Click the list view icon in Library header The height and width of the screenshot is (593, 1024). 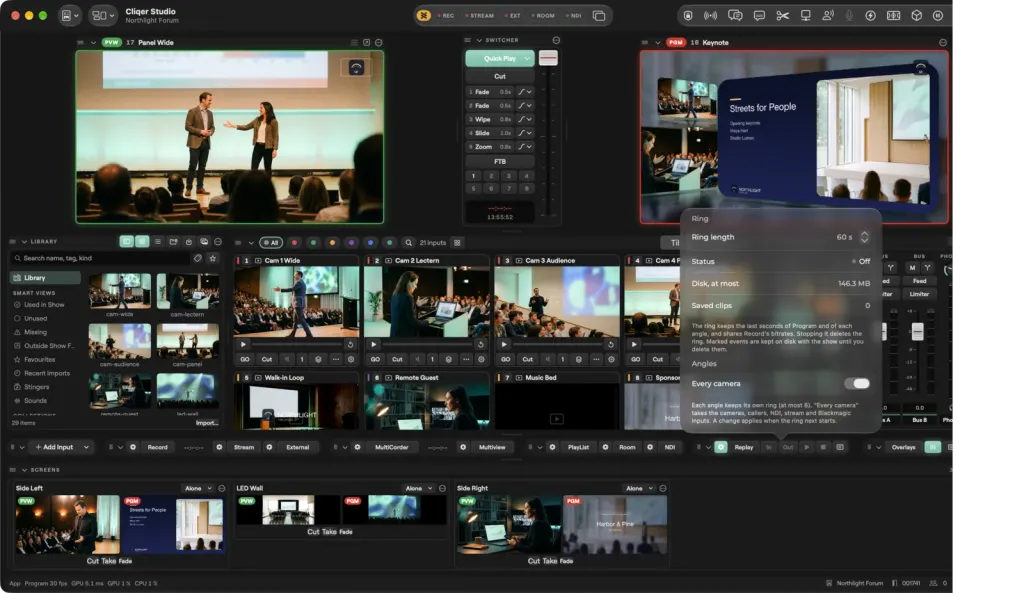[x=157, y=242]
